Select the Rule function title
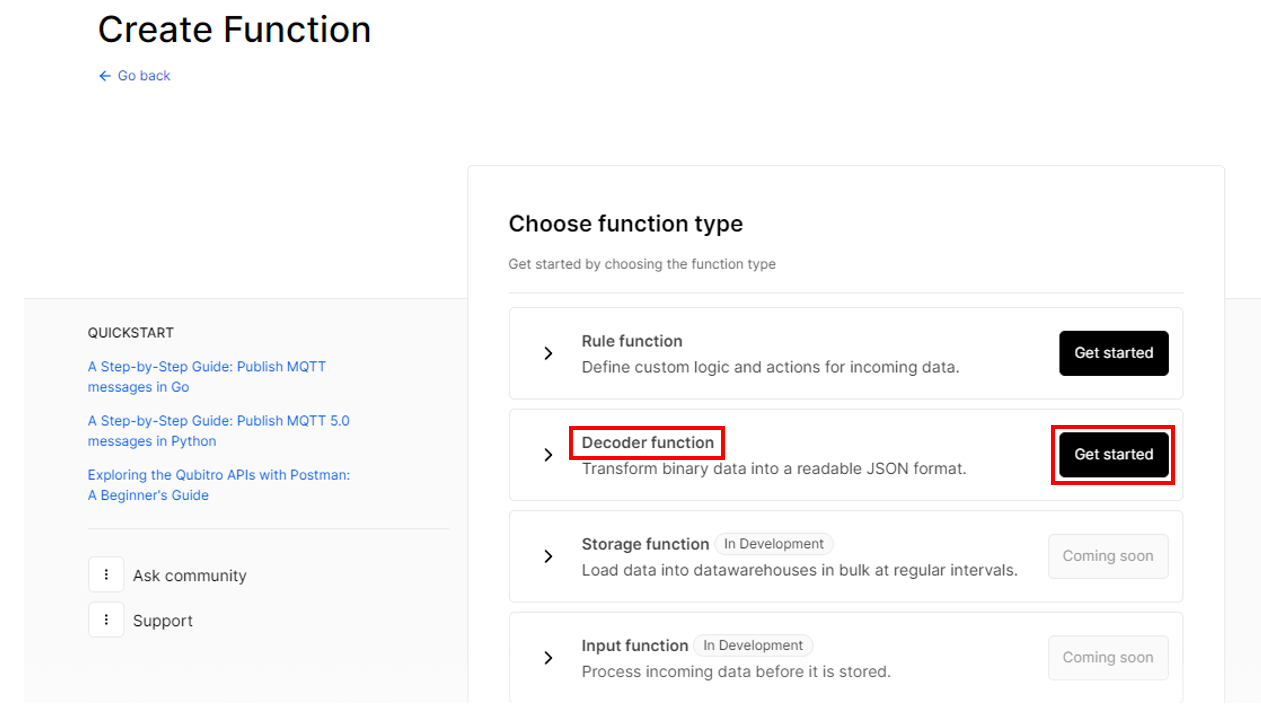The image size is (1261, 715). point(632,341)
